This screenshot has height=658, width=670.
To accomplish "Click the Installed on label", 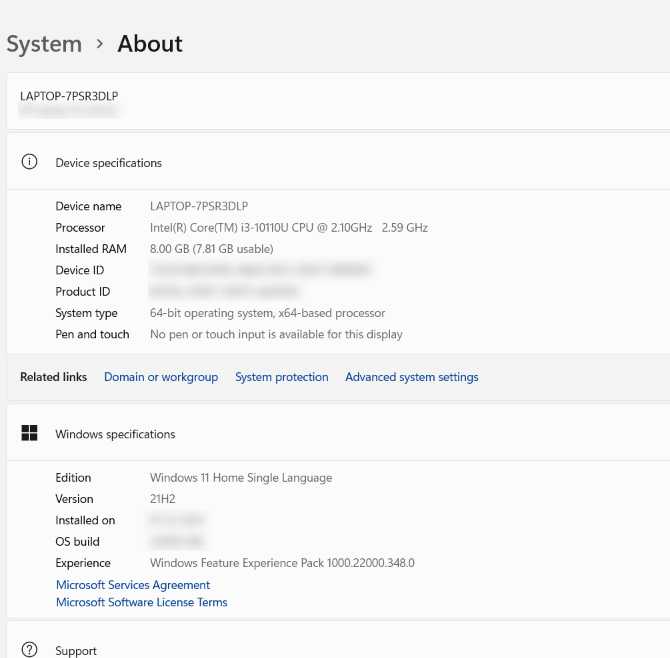I will tap(85, 520).
